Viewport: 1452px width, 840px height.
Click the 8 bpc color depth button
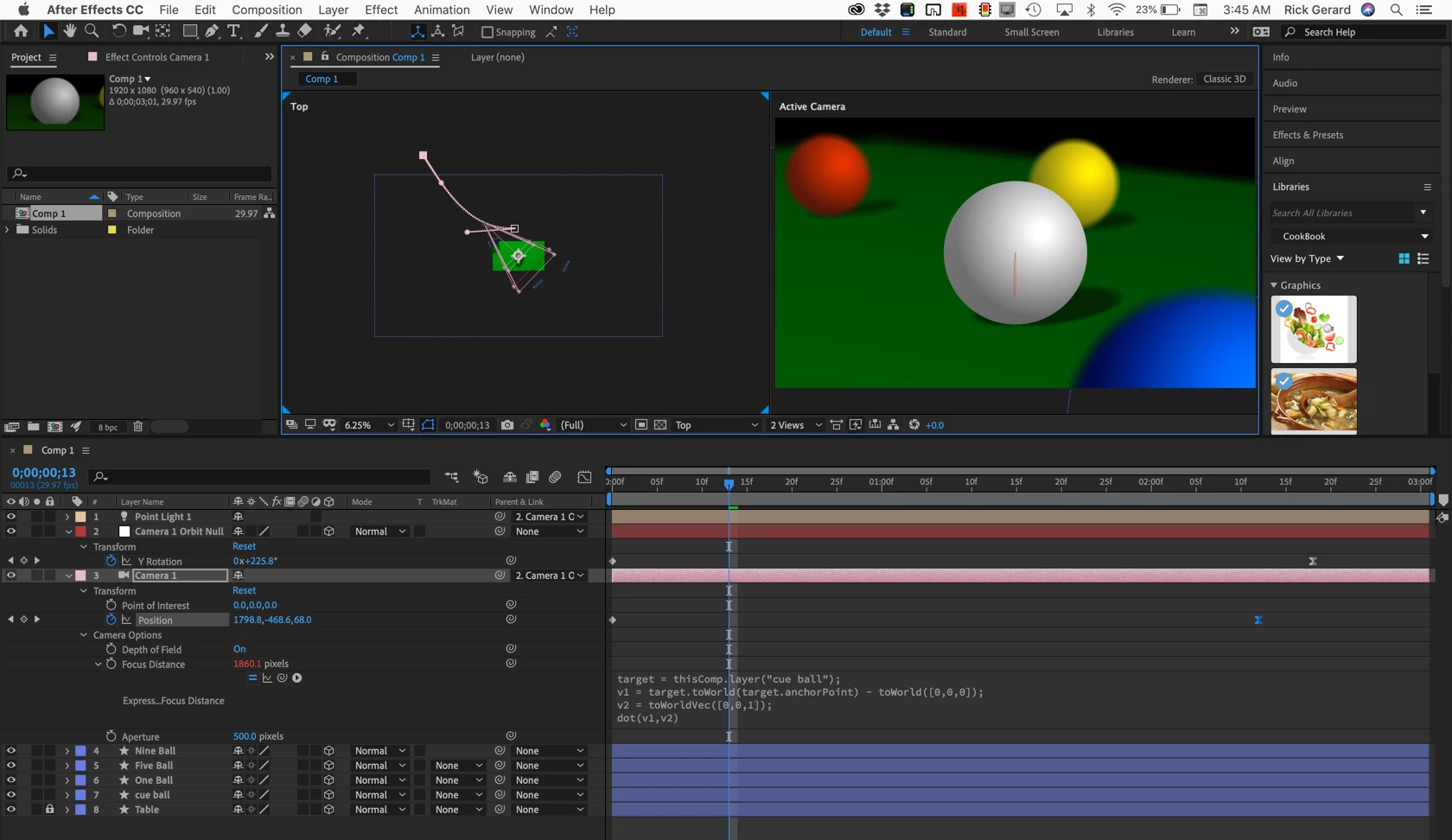(108, 427)
